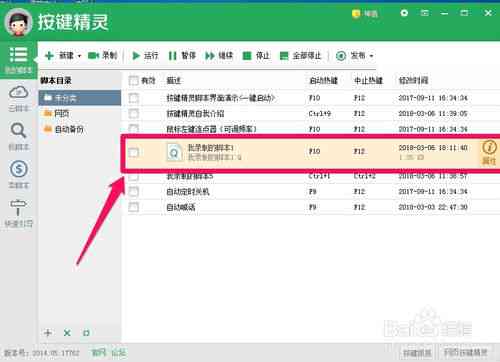
Task: Click the green plus 新建 toolbar icon
Action: (49, 55)
